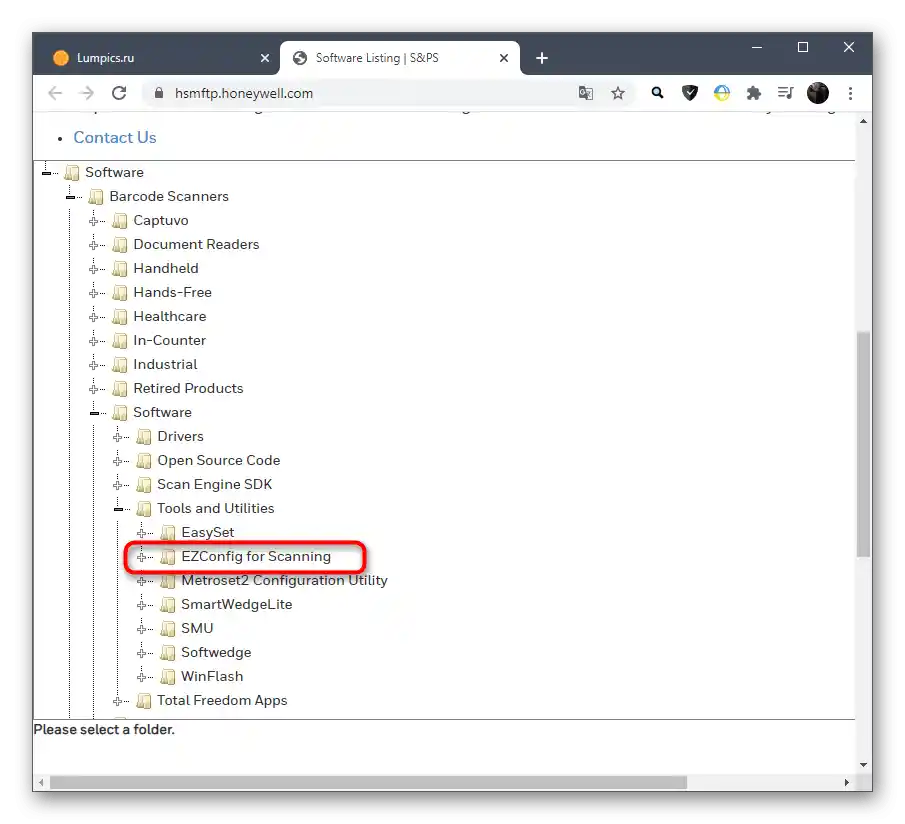Expand the Captuvo folder
Viewport: 905px width, 824px height.
[x=94, y=221]
